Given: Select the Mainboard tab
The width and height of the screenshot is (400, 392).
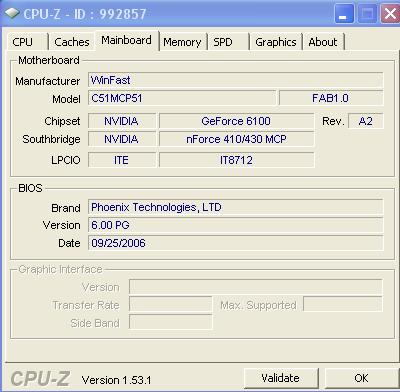Looking at the screenshot, I should (x=127, y=40).
